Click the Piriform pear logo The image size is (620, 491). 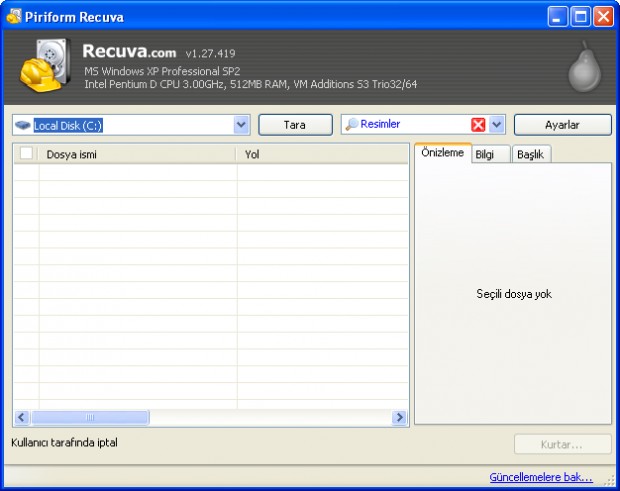(584, 67)
